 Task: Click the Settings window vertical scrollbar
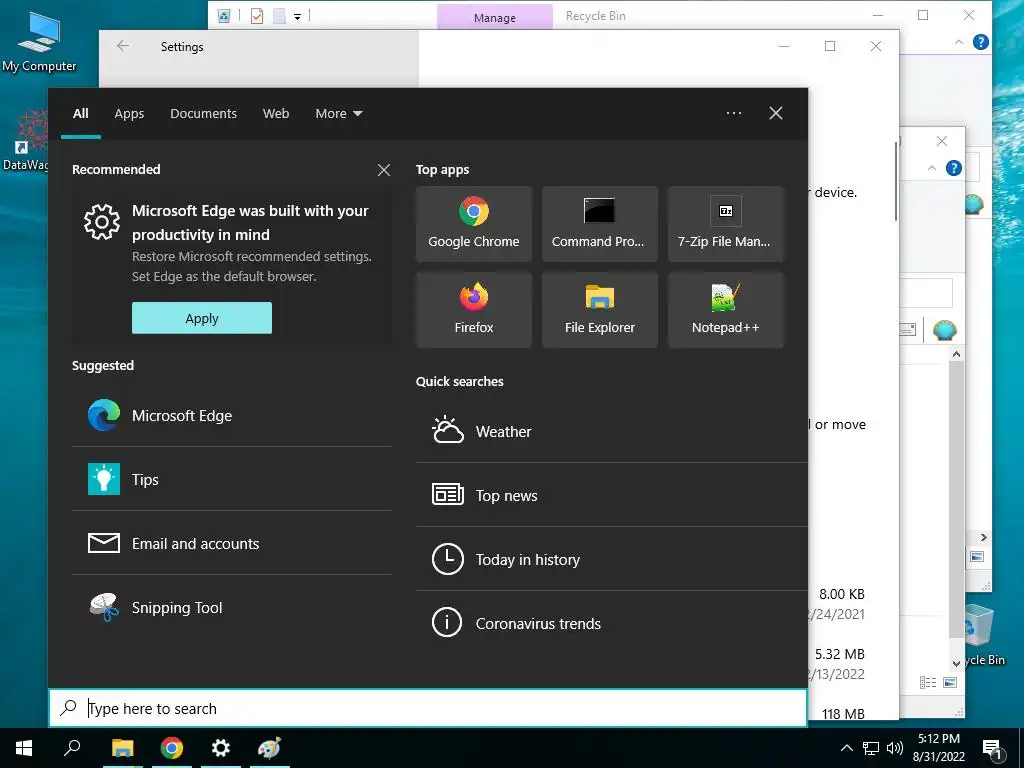[895, 181]
